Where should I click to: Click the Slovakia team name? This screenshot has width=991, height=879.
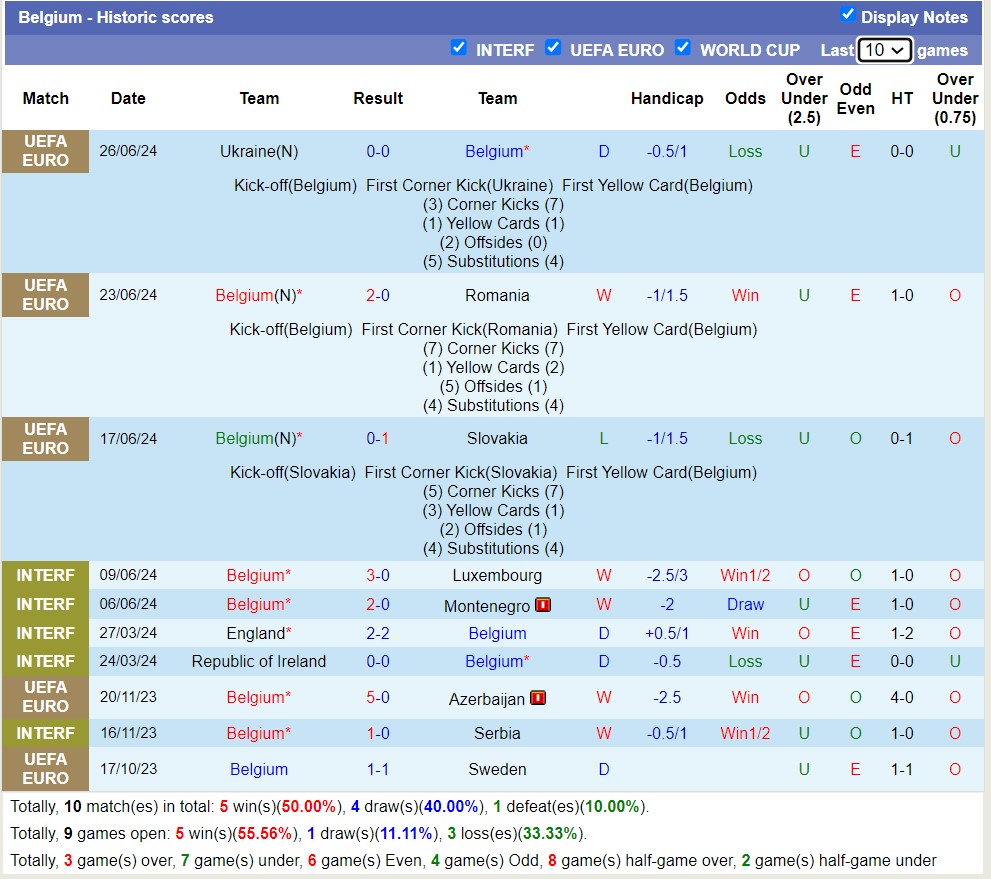(497, 439)
